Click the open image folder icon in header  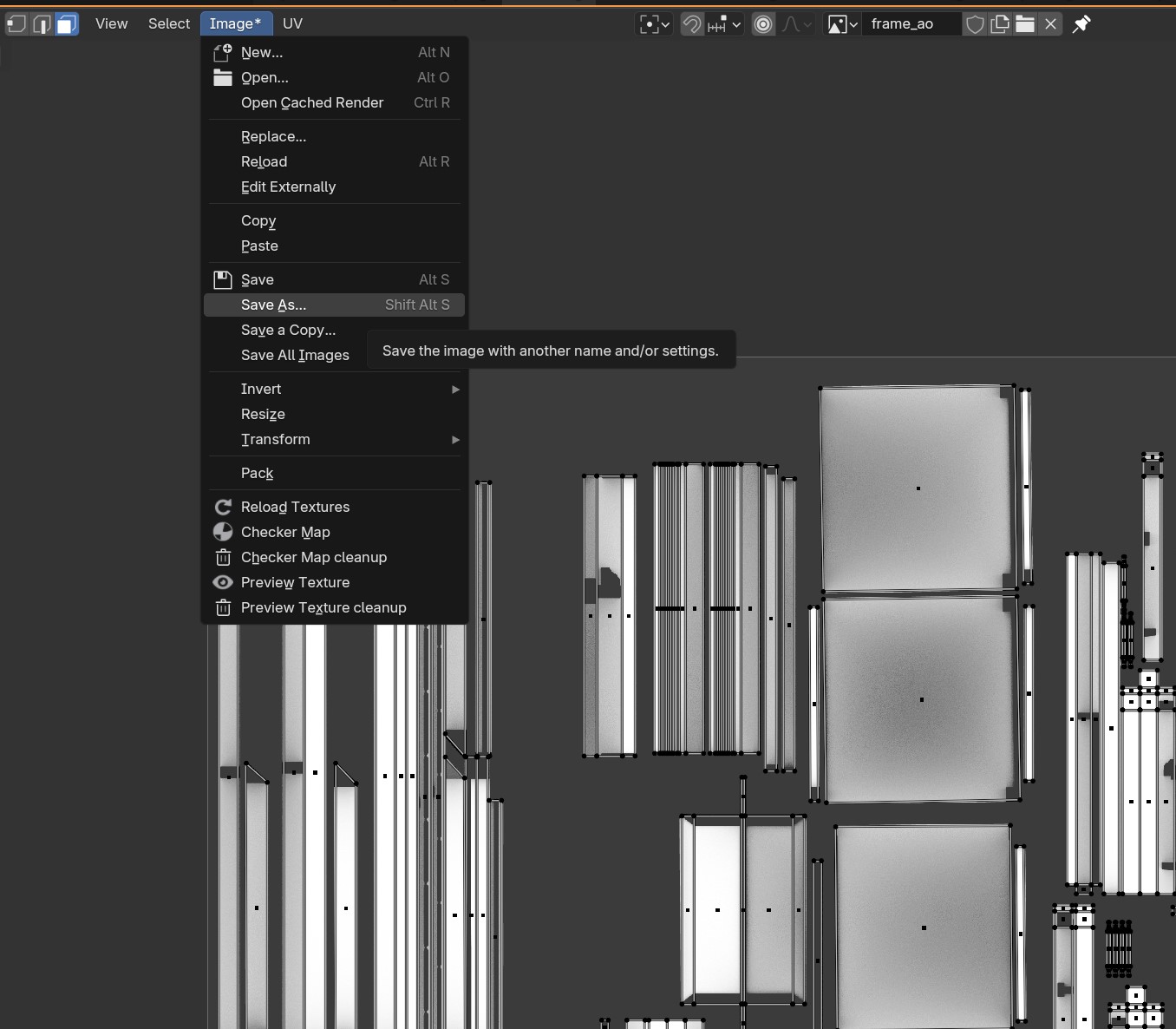[1025, 24]
